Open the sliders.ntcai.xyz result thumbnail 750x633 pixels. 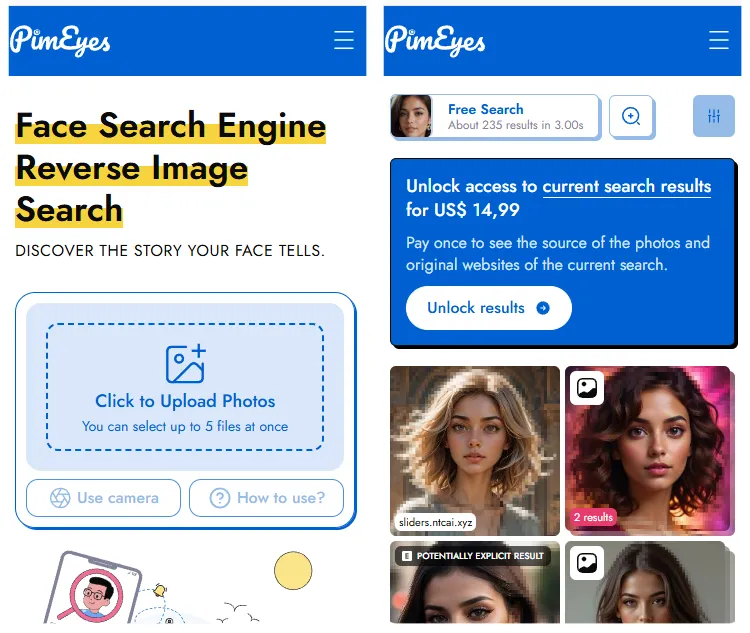coord(475,451)
